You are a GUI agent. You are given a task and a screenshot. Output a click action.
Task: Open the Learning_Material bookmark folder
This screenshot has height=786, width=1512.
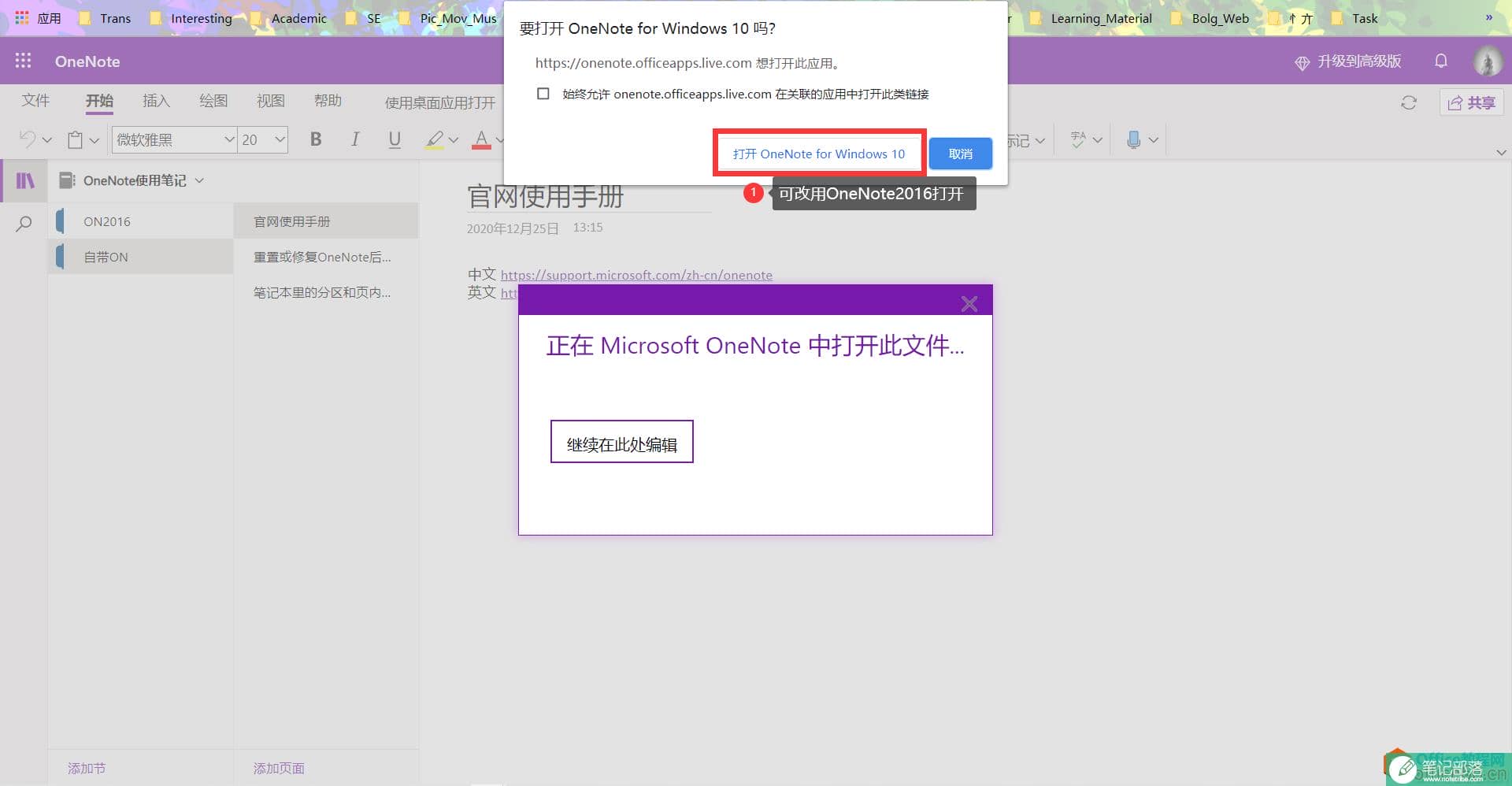pyautogui.click(x=1091, y=18)
